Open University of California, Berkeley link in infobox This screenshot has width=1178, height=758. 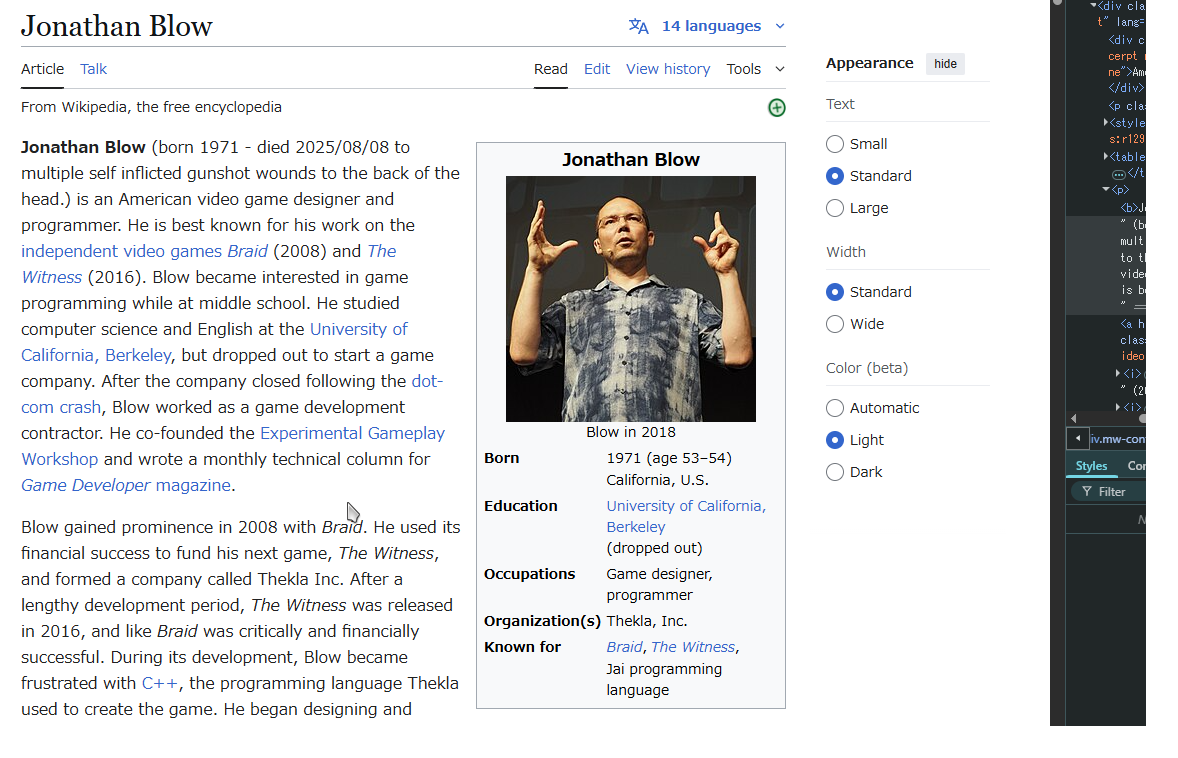(686, 506)
